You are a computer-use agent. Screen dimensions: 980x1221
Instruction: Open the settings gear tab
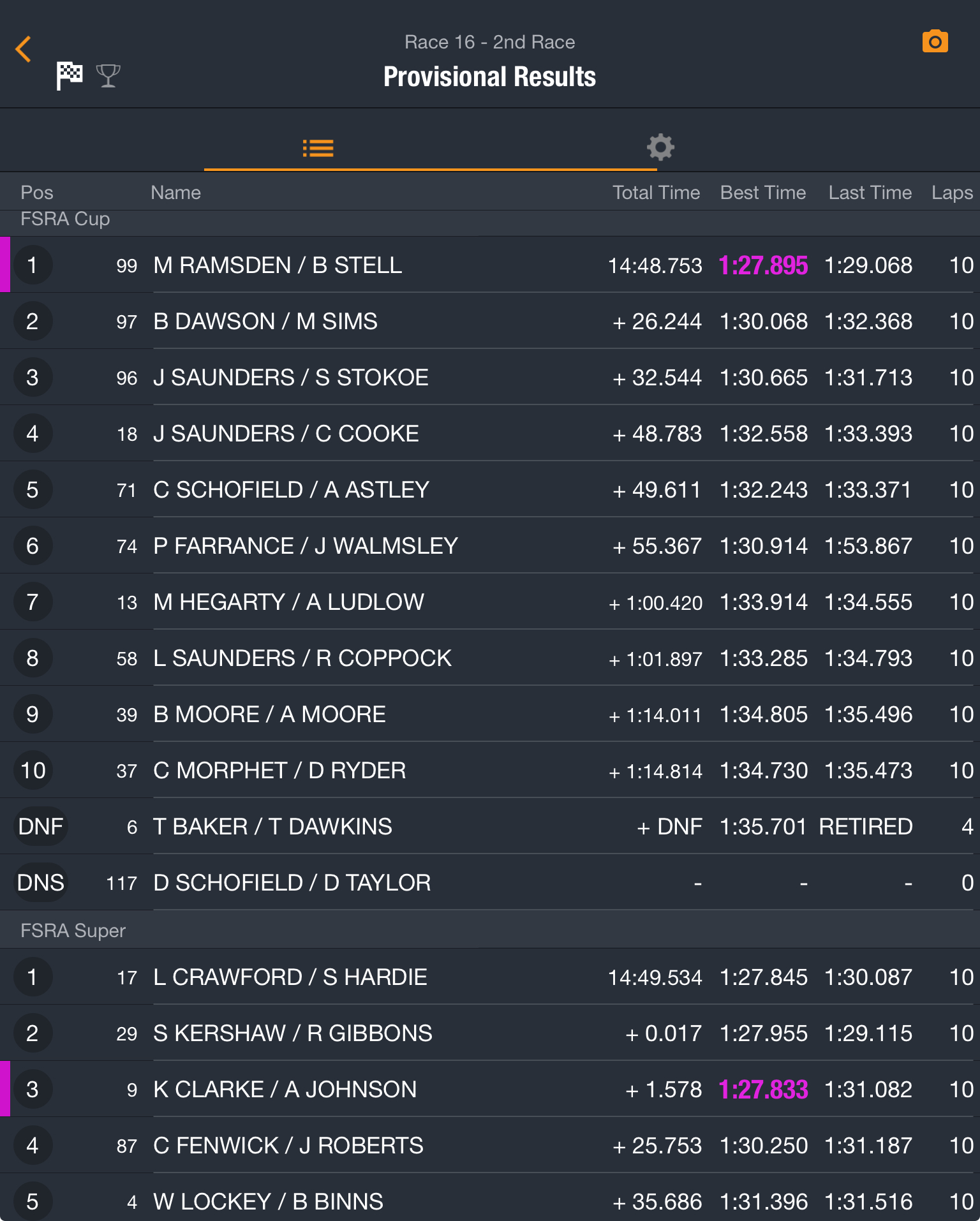coord(660,147)
